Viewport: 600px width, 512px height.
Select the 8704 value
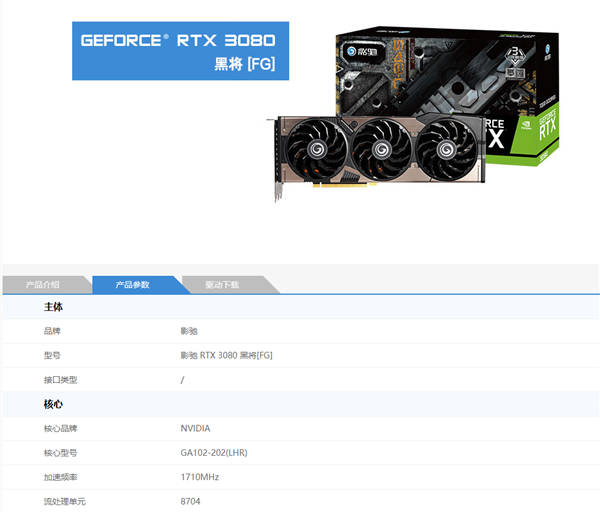(x=190, y=501)
